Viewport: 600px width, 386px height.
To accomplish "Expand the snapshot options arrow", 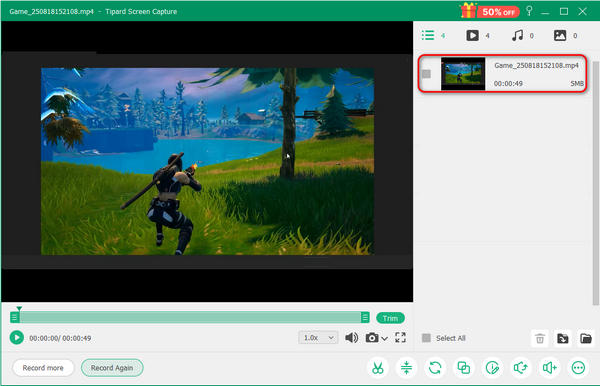I will 385,338.
